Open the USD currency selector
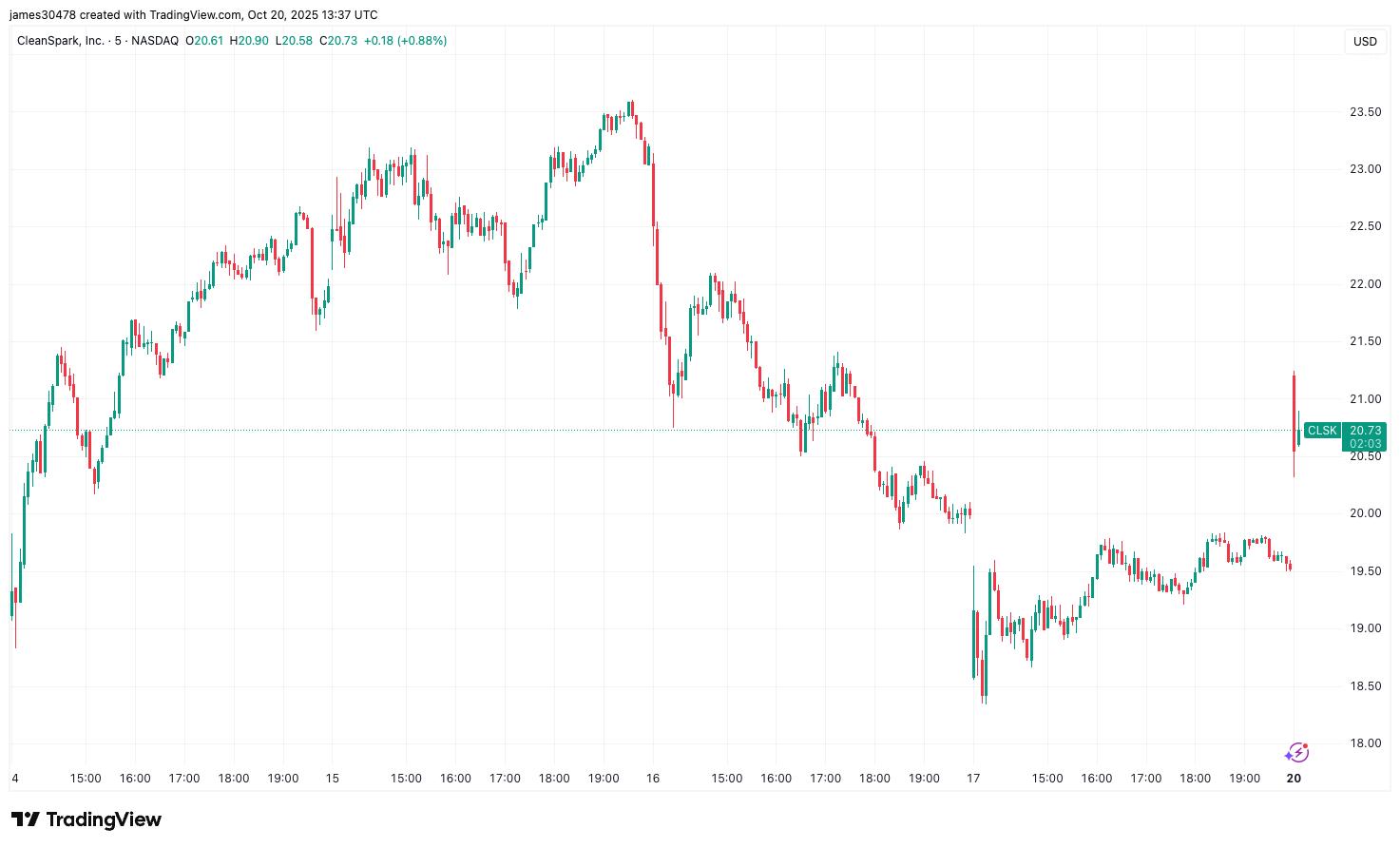 point(1365,41)
